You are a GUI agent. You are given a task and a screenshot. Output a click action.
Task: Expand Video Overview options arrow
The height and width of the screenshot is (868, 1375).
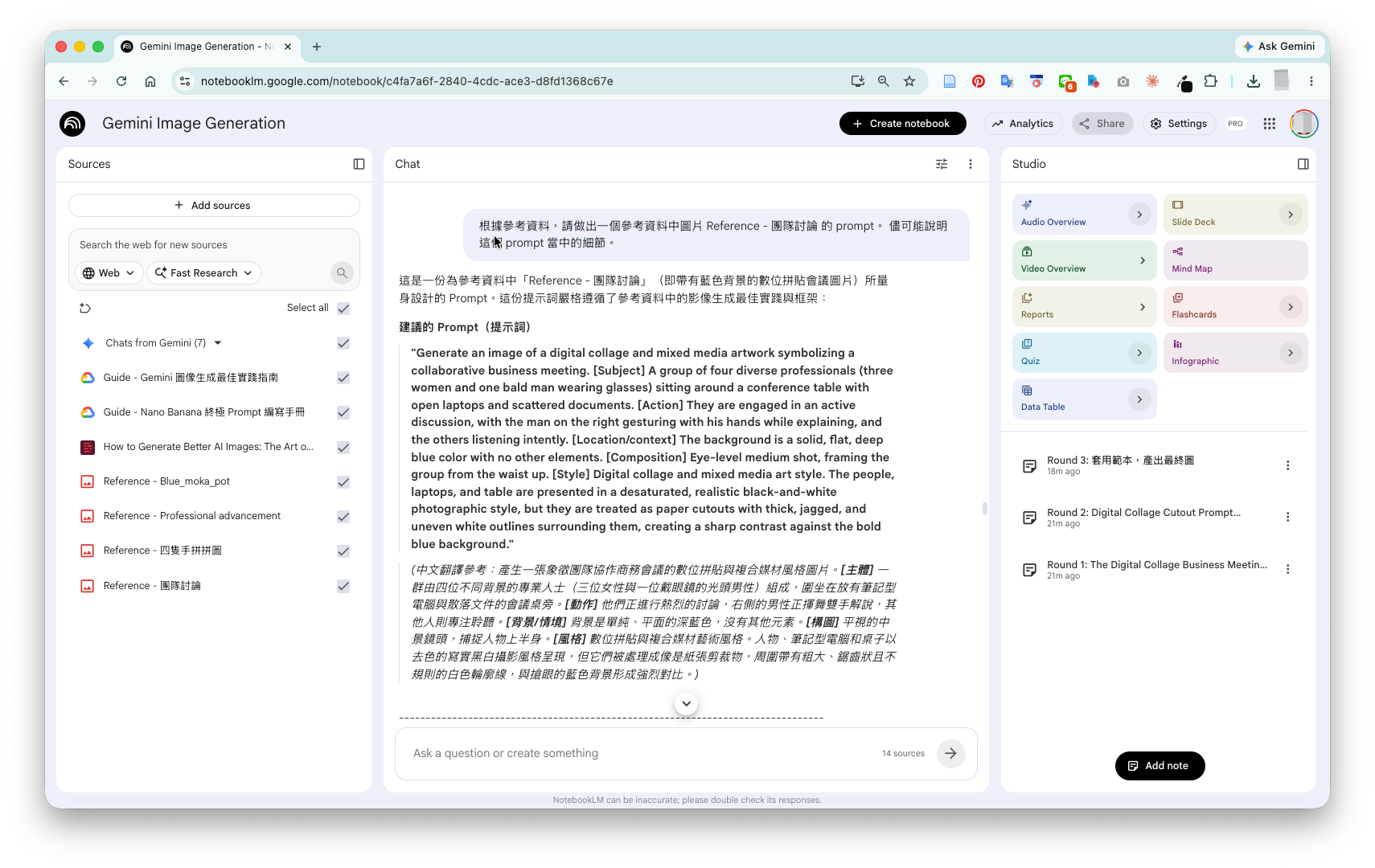pos(1143,260)
